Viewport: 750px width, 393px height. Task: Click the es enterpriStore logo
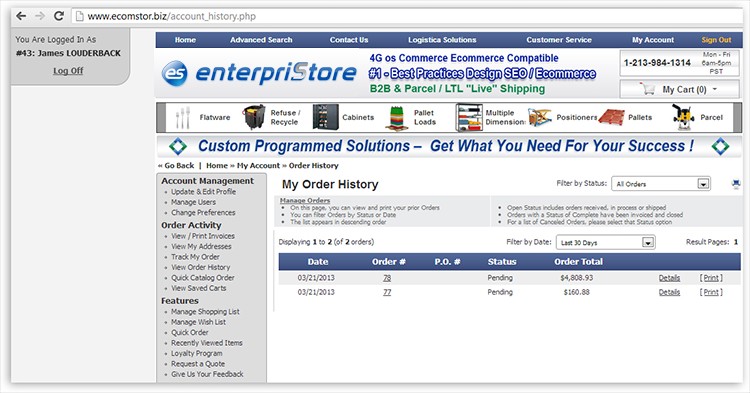pyautogui.click(x=259, y=73)
